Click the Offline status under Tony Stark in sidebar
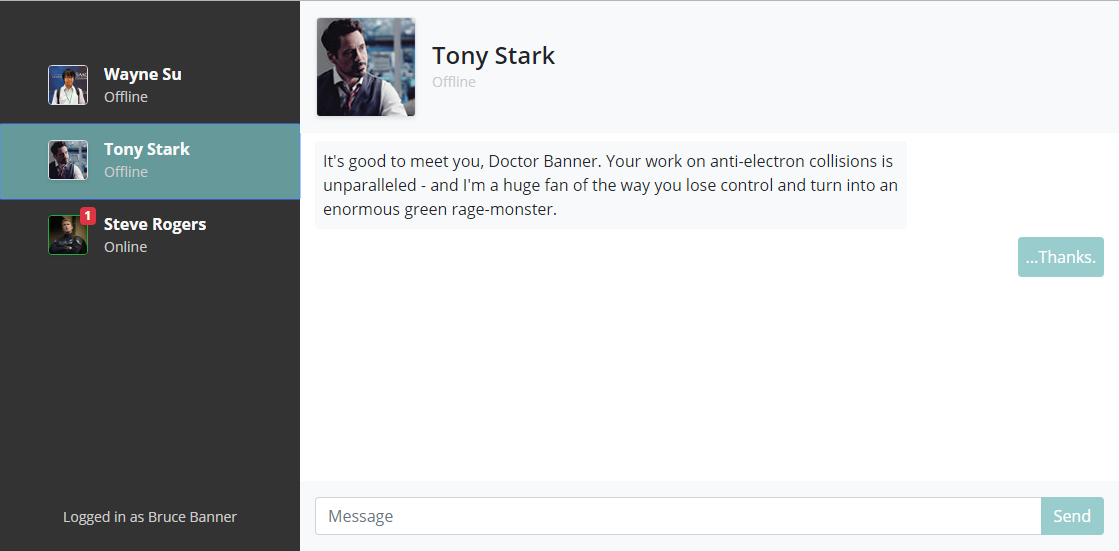The image size is (1119, 551). (126, 172)
